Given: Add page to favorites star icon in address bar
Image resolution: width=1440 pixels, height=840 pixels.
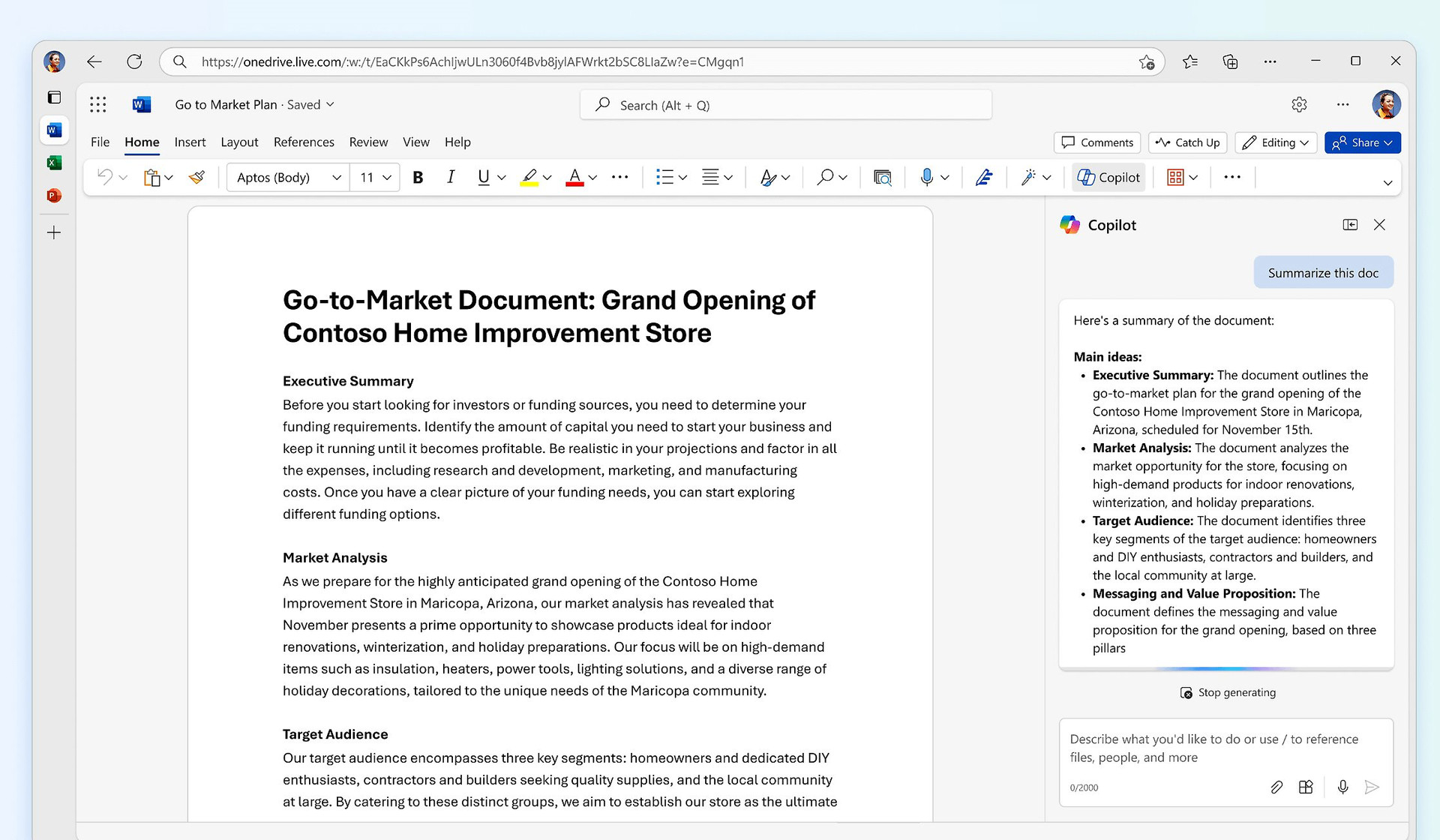Looking at the screenshot, I should 1146,61.
